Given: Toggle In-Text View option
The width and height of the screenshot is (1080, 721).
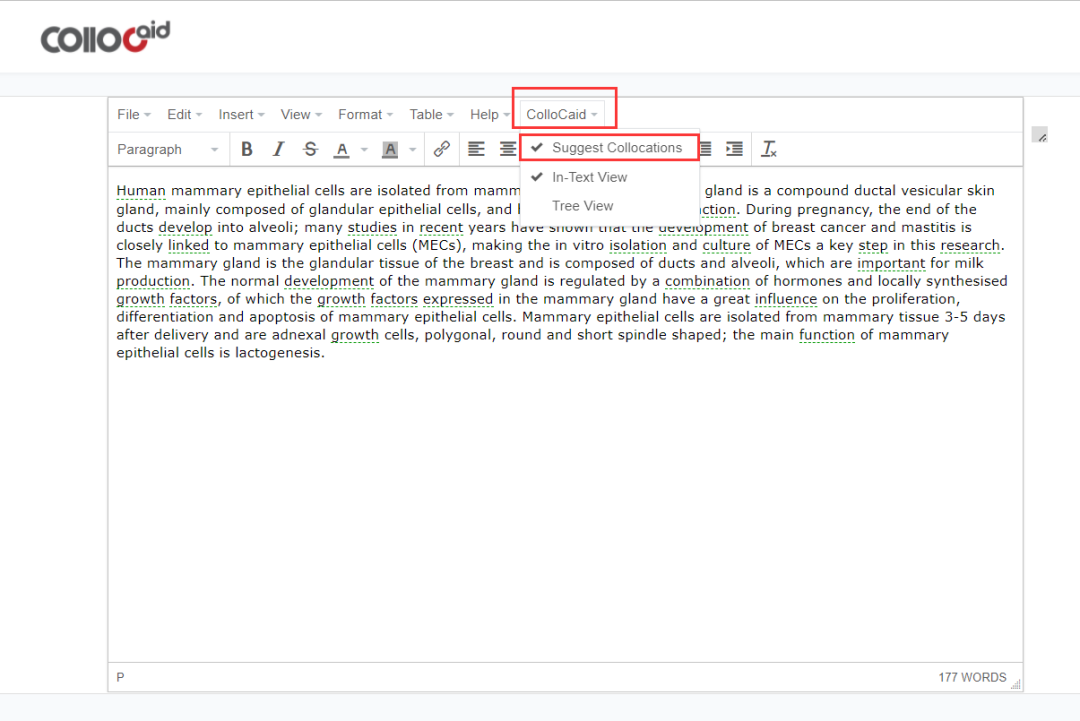Looking at the screenshot, I should point(610,177).
